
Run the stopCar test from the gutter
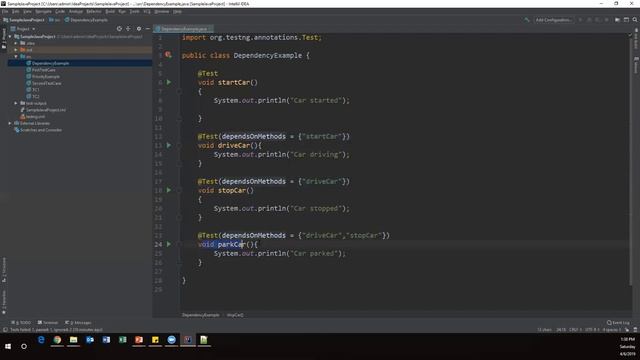(x=169, y=190)
